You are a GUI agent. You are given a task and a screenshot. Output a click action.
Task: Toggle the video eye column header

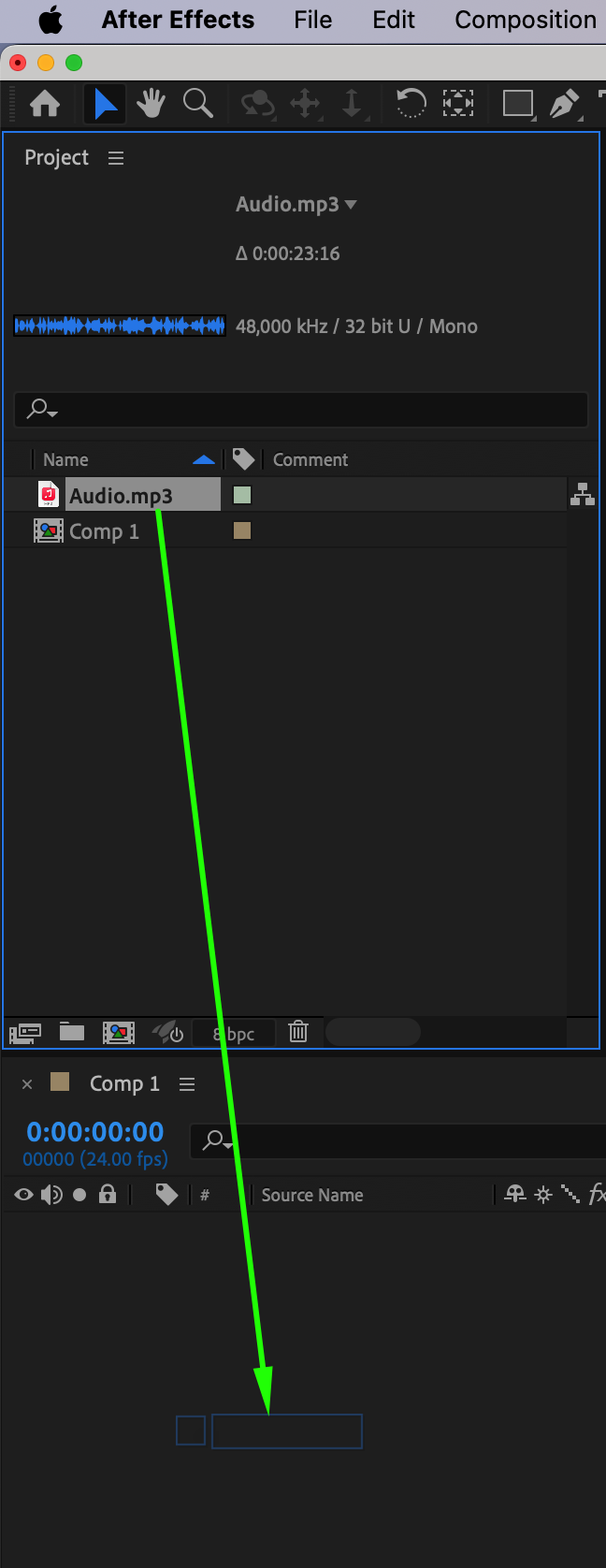pos(23,1195)
